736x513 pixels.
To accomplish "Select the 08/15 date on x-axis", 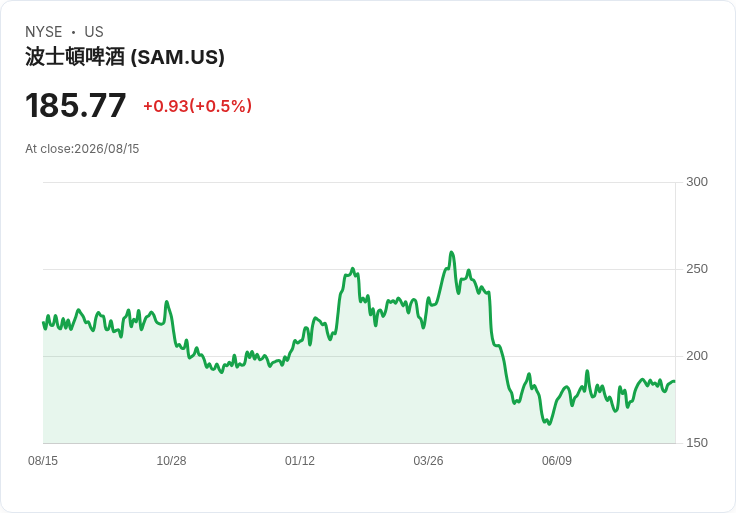I will tap(43, 460).
